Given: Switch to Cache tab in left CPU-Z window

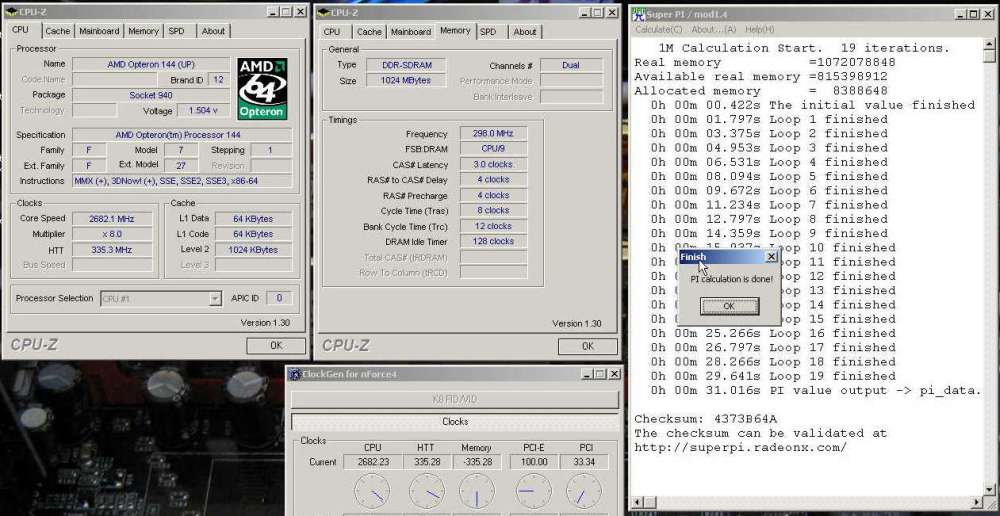Looking at the screenshot, I should click(57, 31).
